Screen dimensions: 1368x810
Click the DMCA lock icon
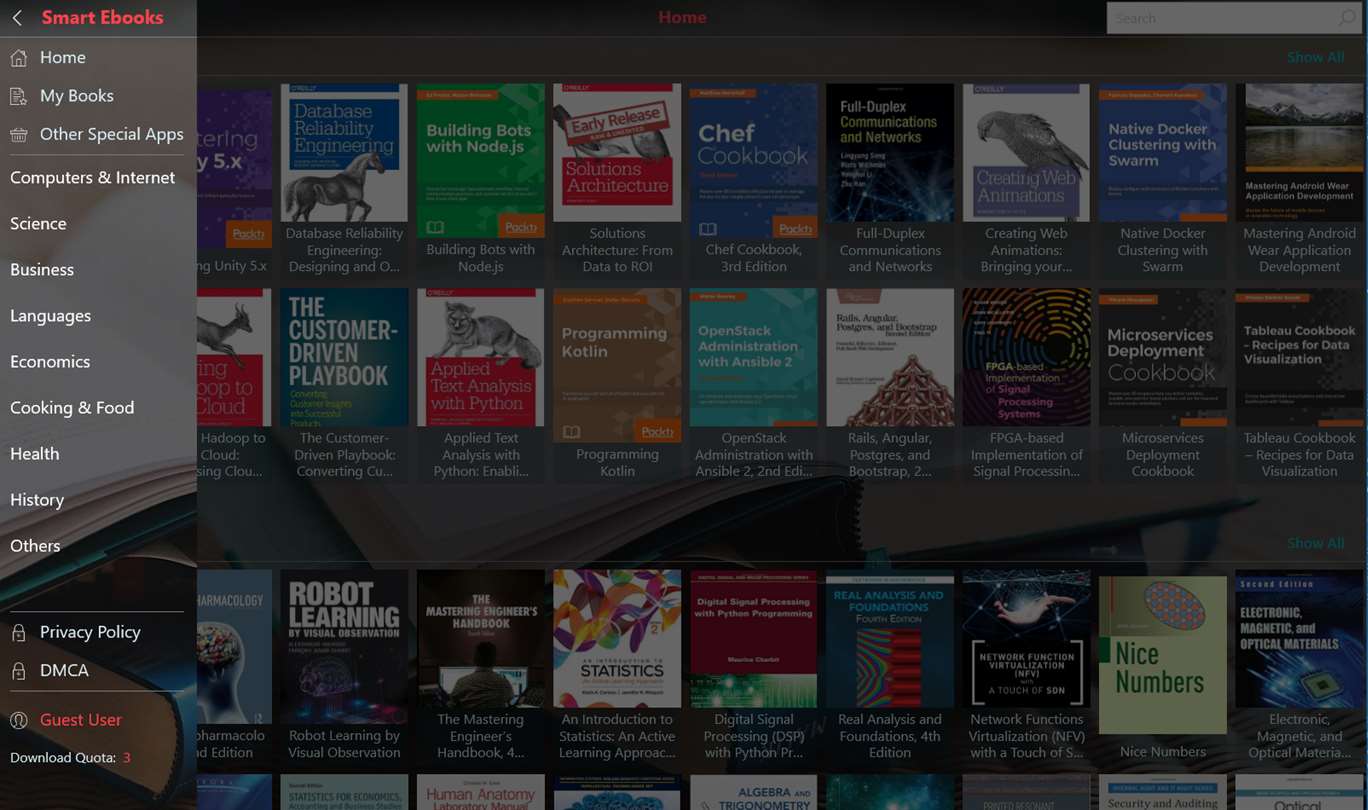pos(18,671)
